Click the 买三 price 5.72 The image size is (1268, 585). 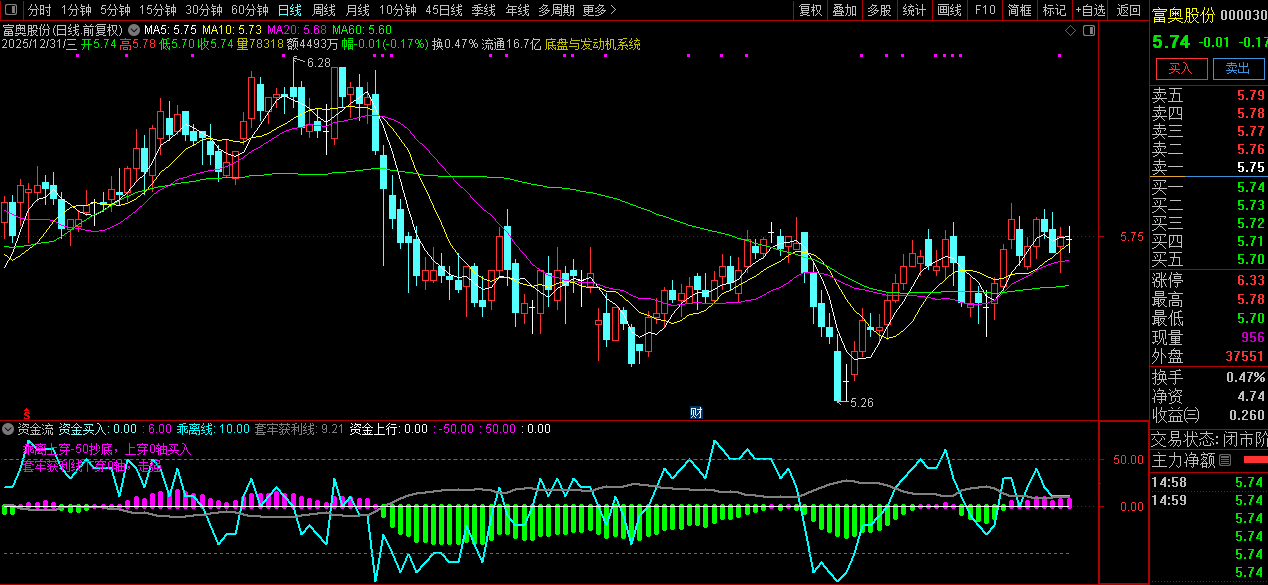click(x=1250, y=223)
